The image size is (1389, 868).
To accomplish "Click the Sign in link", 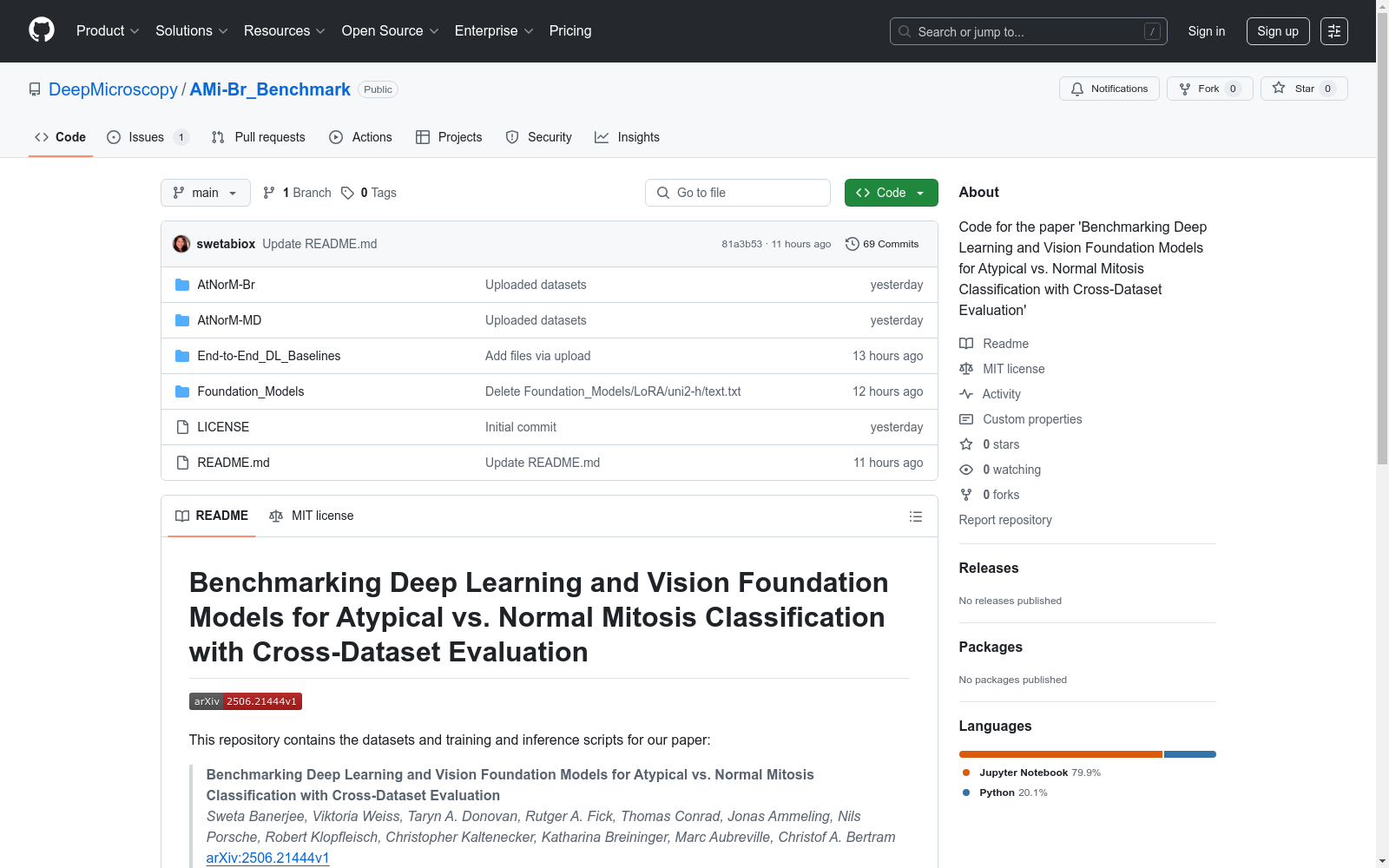I will coord(1207,31).
